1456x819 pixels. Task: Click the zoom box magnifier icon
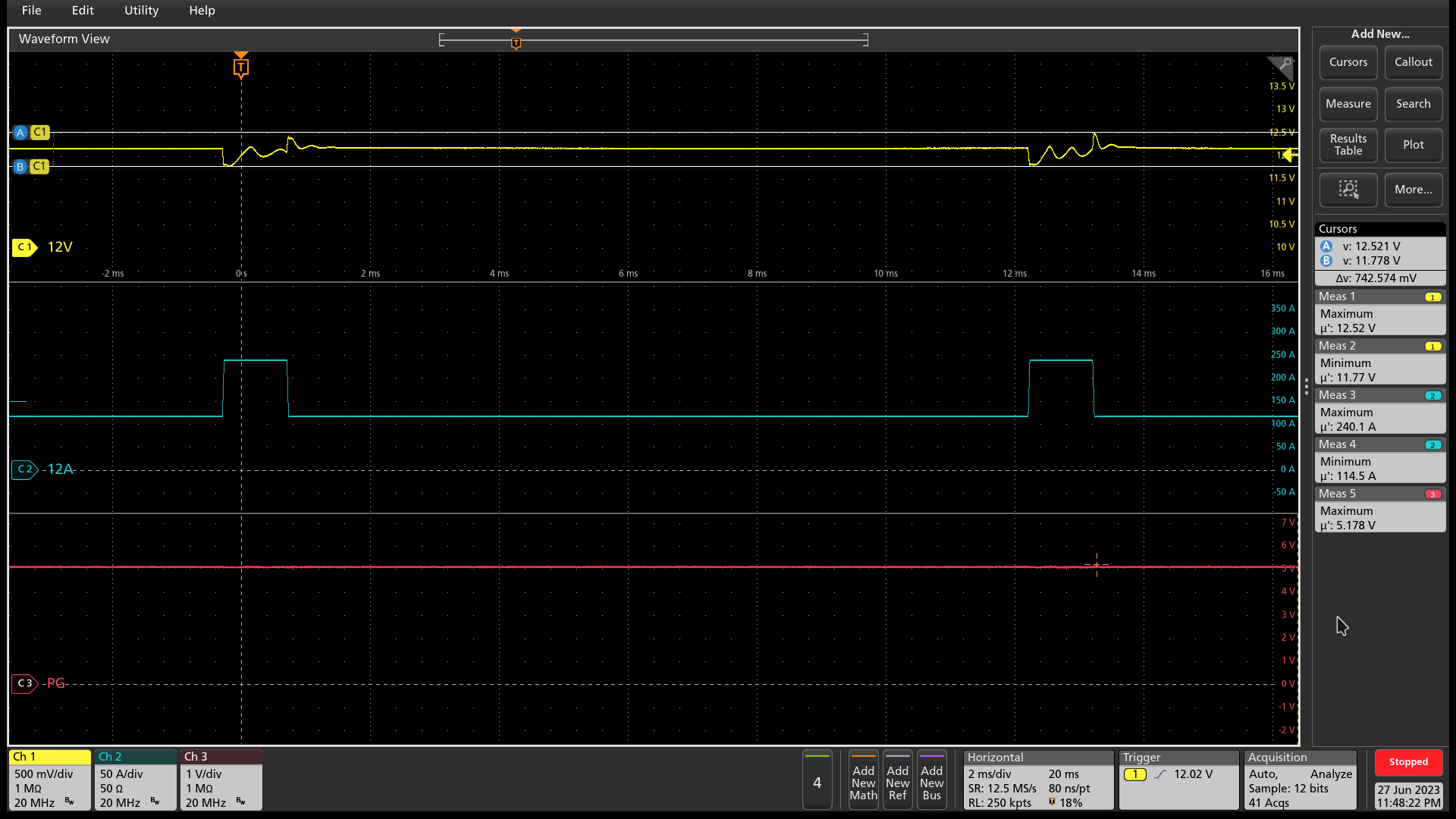1348,190
